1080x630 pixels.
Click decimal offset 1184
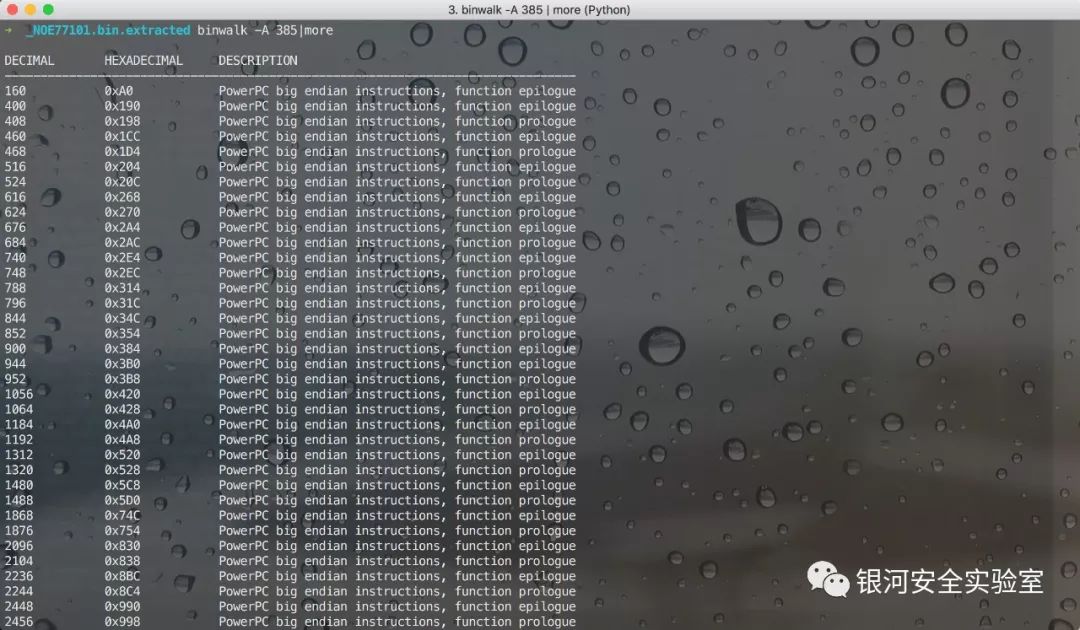point(19,424)
